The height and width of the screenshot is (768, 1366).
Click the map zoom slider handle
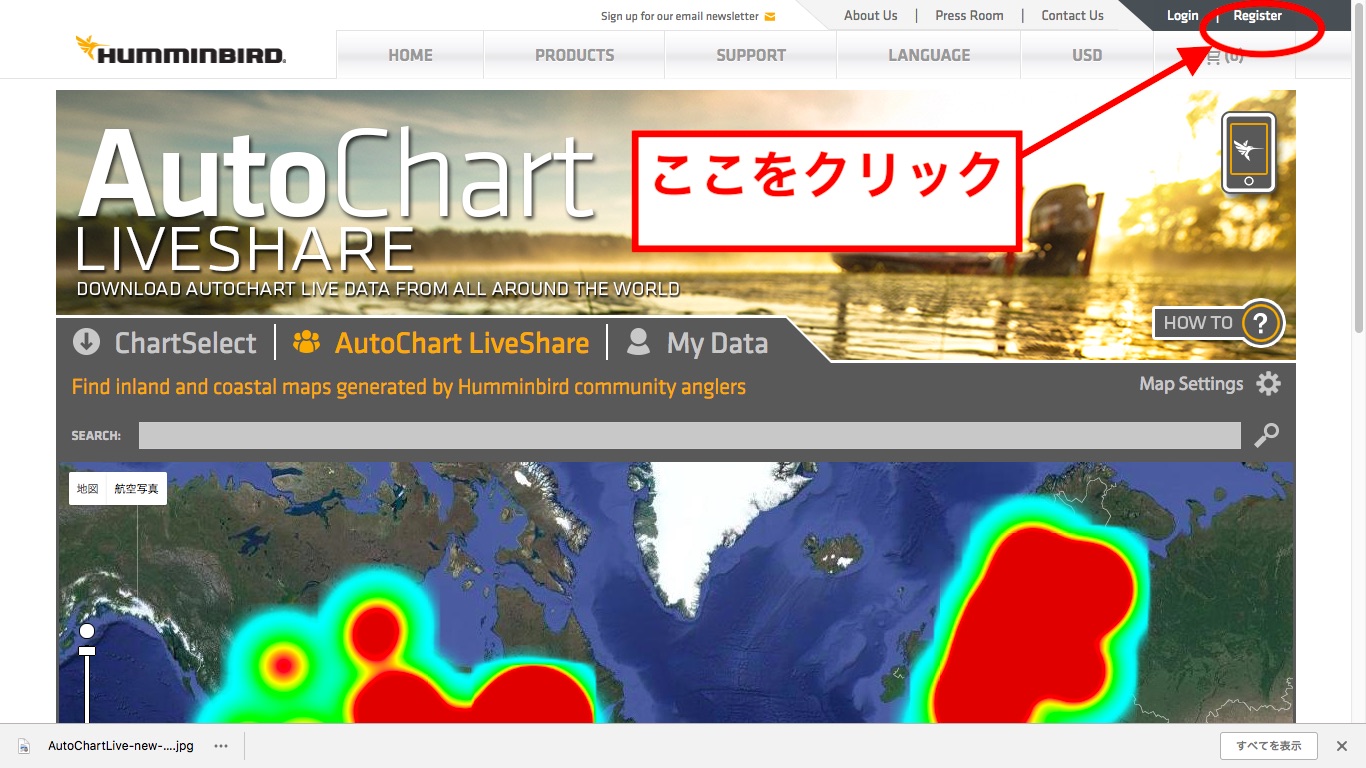87,652
